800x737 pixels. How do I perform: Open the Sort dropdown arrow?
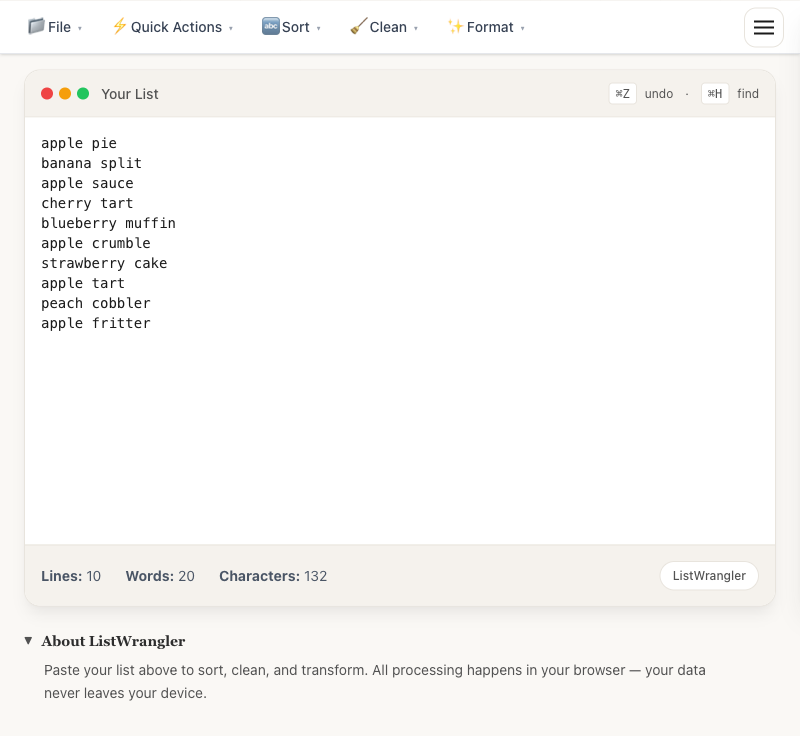click(x=318, y=29)
